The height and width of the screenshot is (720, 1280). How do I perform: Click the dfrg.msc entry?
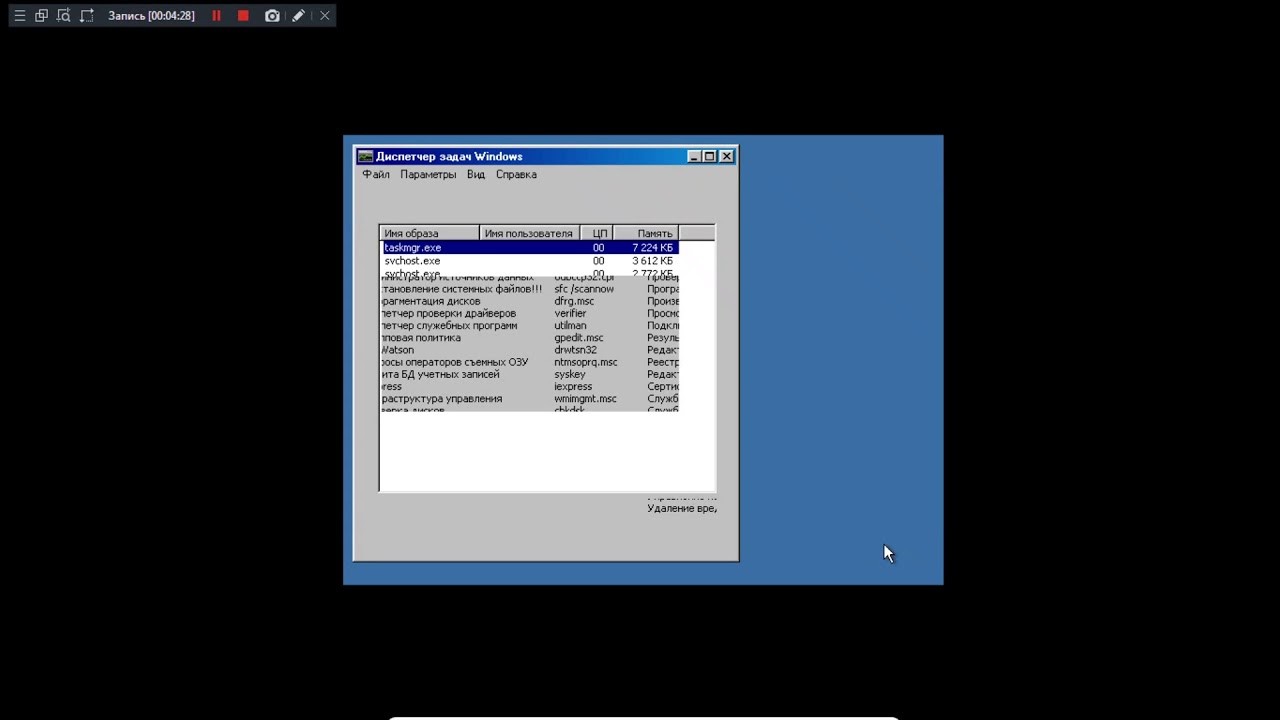pyautogui.click(x=574, y=301)
